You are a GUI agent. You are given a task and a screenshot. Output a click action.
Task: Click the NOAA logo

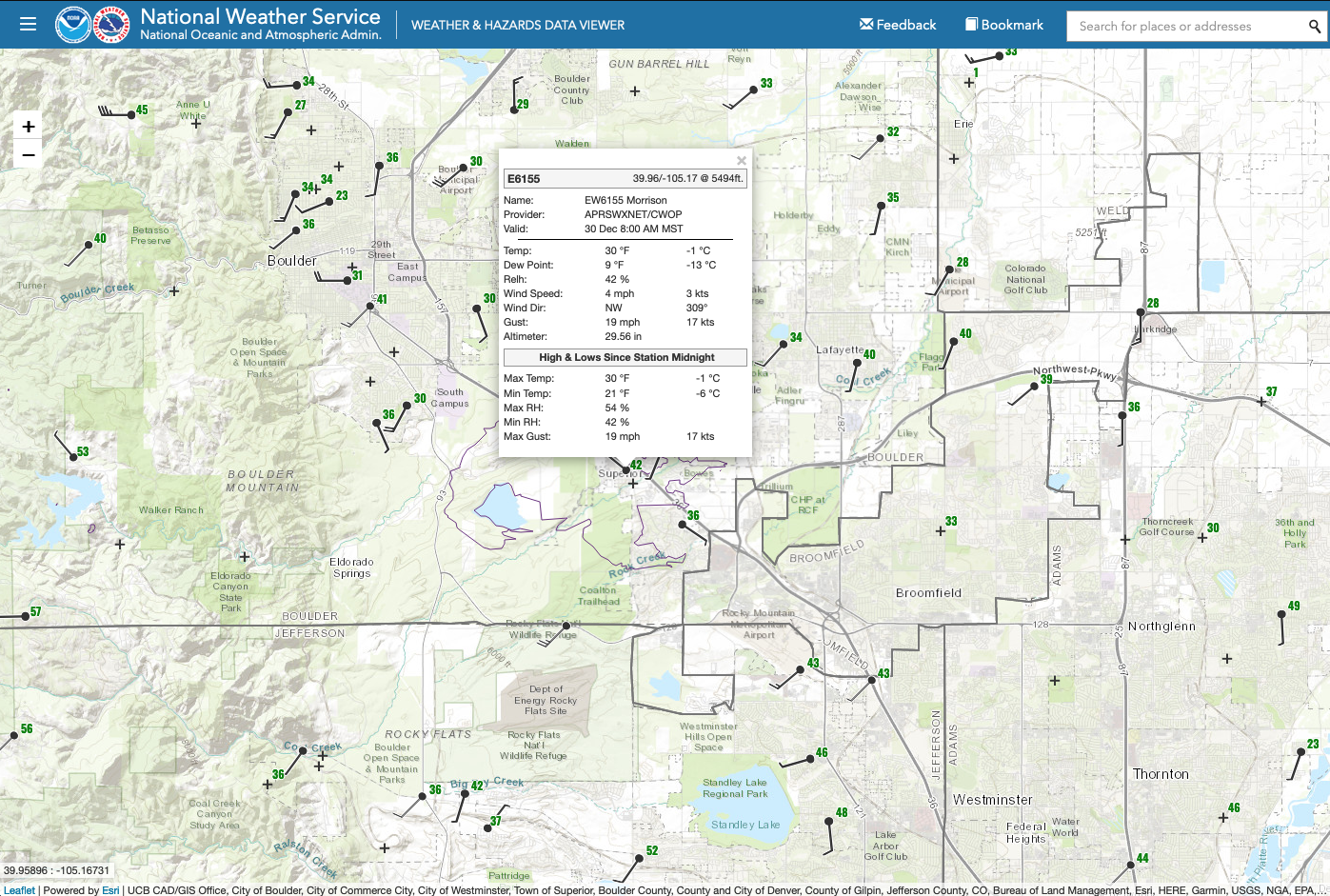73,25
